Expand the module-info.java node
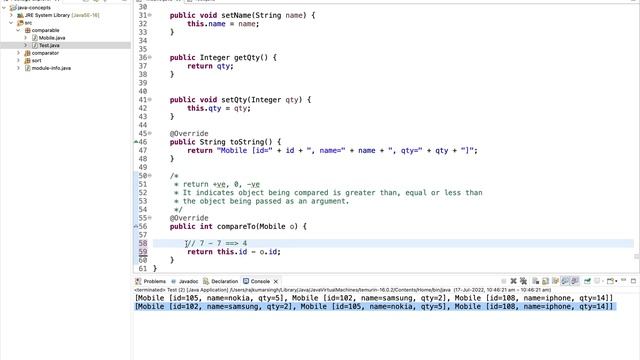The width and height of the screenshot is (640, 360). [18, 68]
